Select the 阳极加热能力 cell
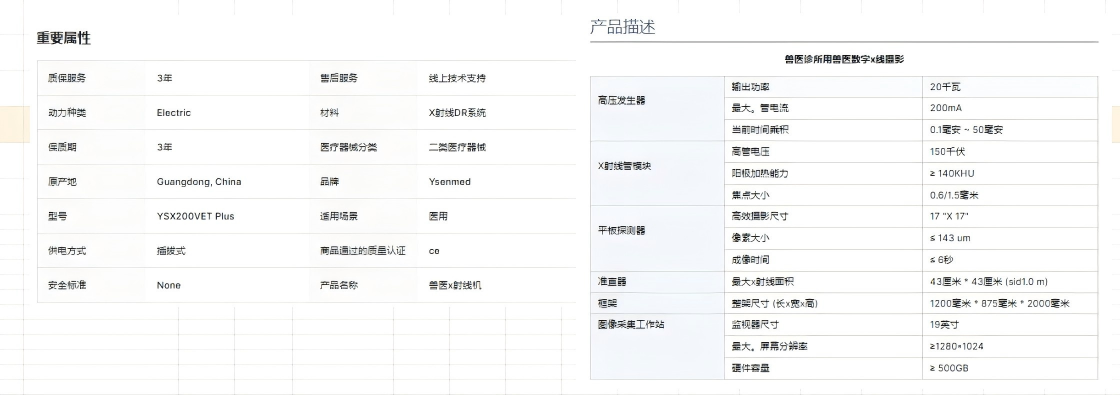 click(824, 173)
